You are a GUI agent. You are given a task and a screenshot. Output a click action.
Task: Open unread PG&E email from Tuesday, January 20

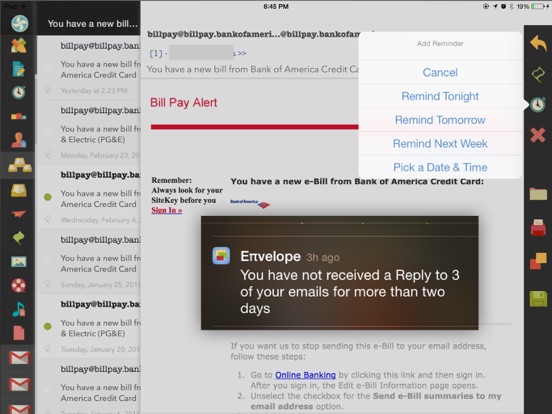[89, 326]
